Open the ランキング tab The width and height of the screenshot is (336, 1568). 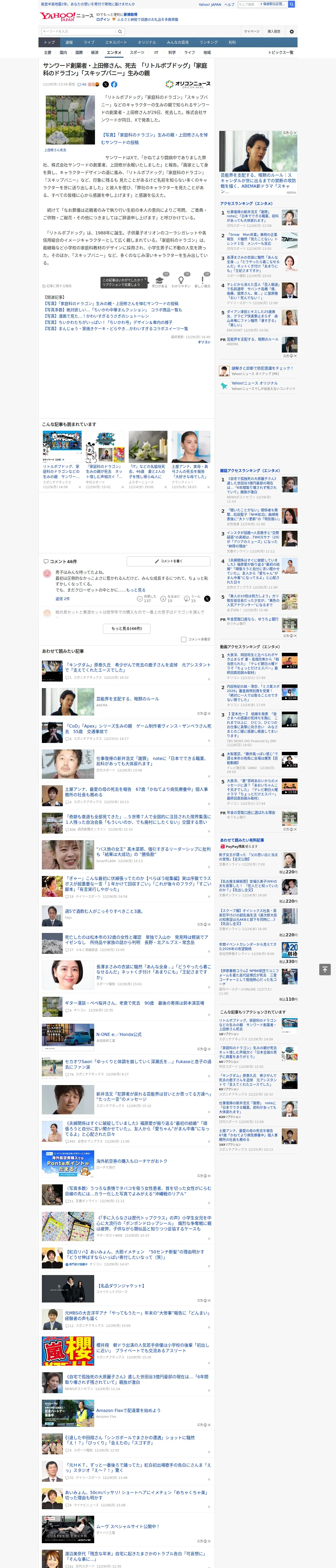209,43
